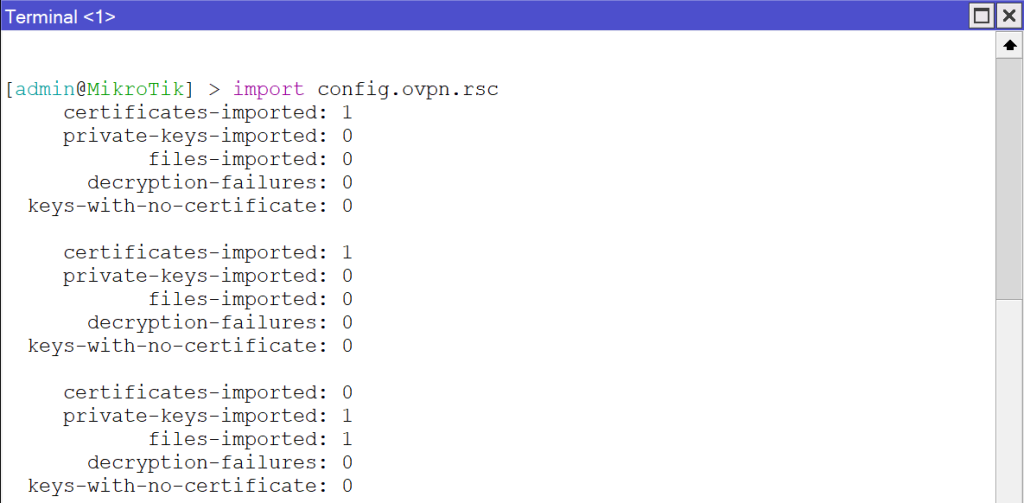
Task: Click first block's 'private-keys-imported: 0' line
Action: (208, 136)
